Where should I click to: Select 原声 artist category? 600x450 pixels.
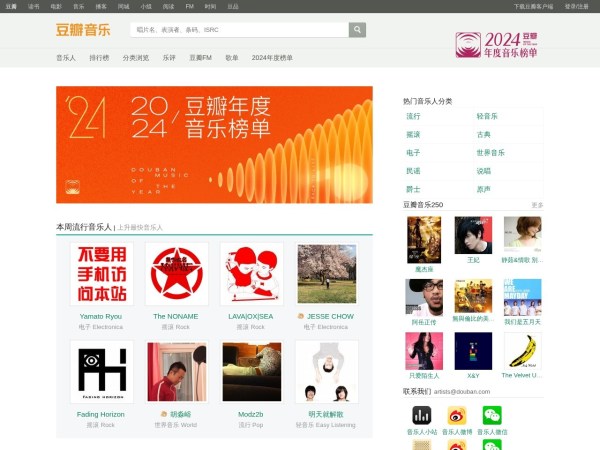(x=484, y=189)
